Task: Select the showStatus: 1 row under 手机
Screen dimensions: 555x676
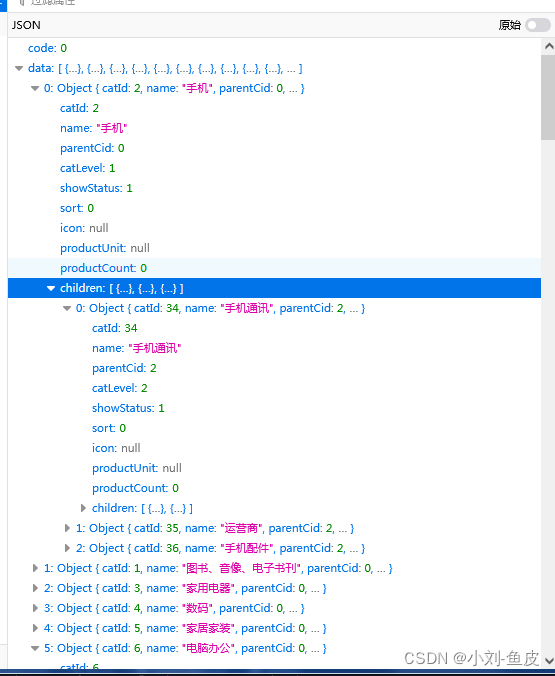Action: point(274,188)
